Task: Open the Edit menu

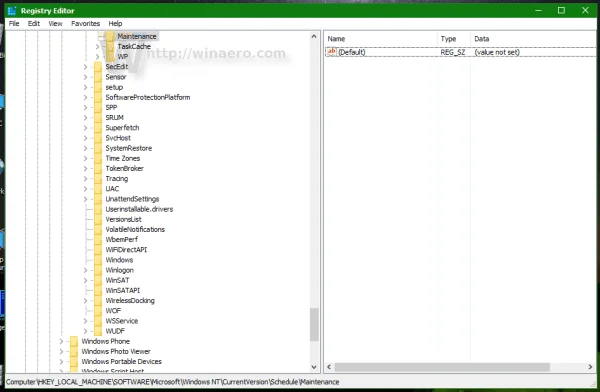Action: tap(34, 24)
